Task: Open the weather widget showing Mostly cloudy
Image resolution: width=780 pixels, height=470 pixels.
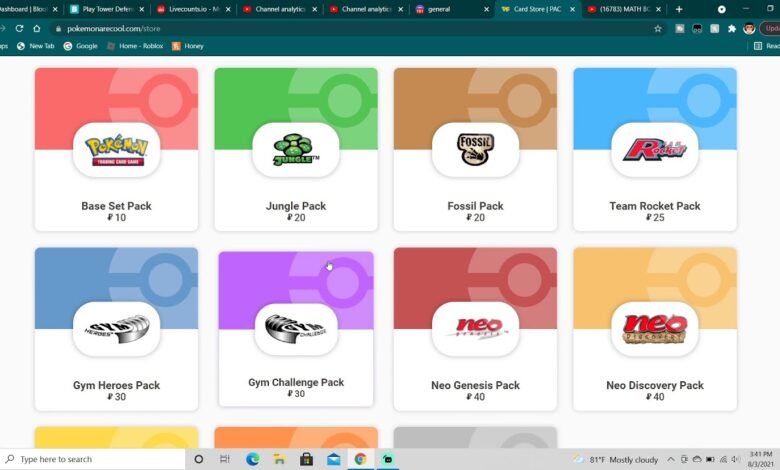Action: pyautogui.click(x=616, y=460)
